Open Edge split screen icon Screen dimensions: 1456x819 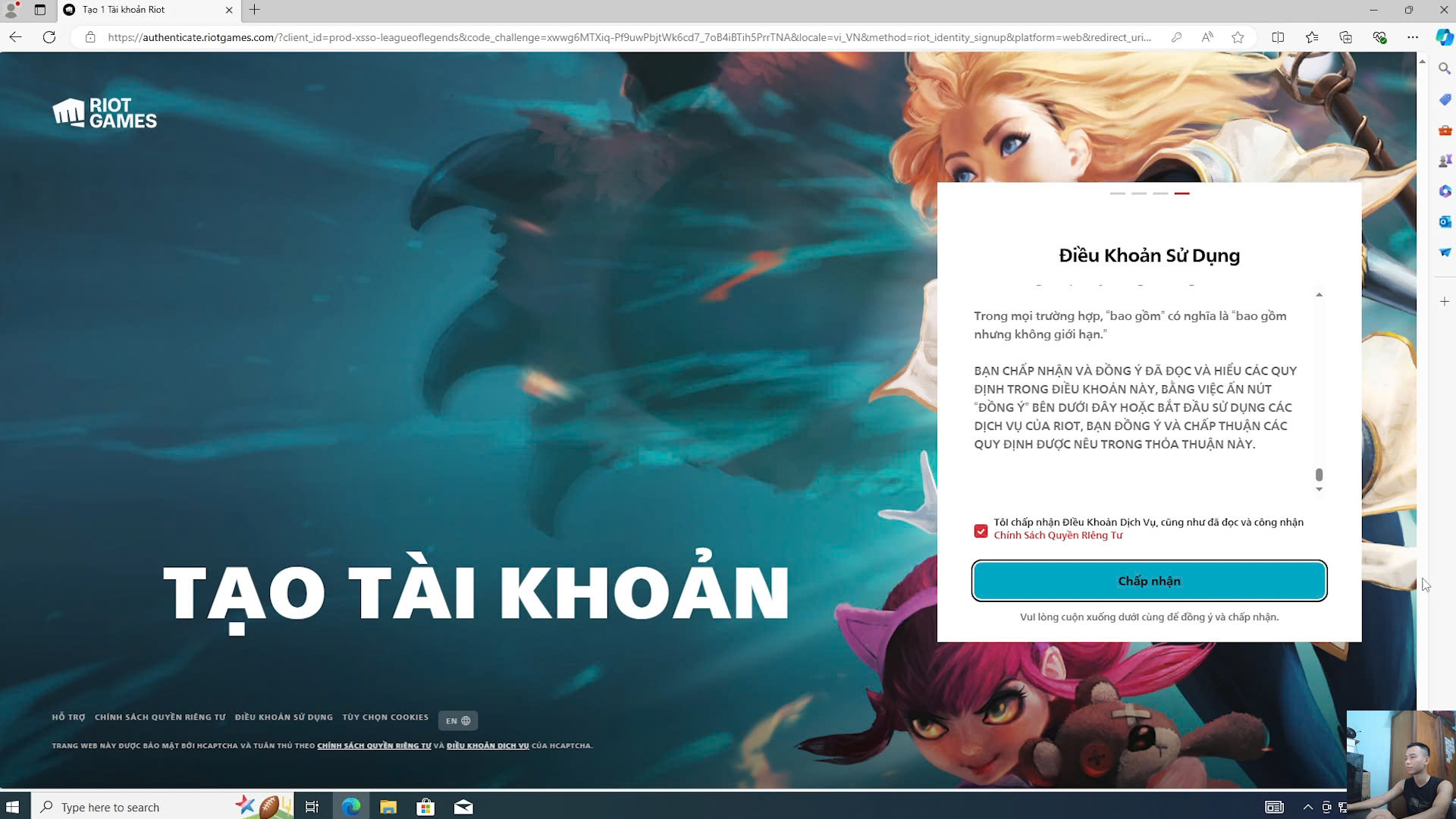(x=1278, y=37)
